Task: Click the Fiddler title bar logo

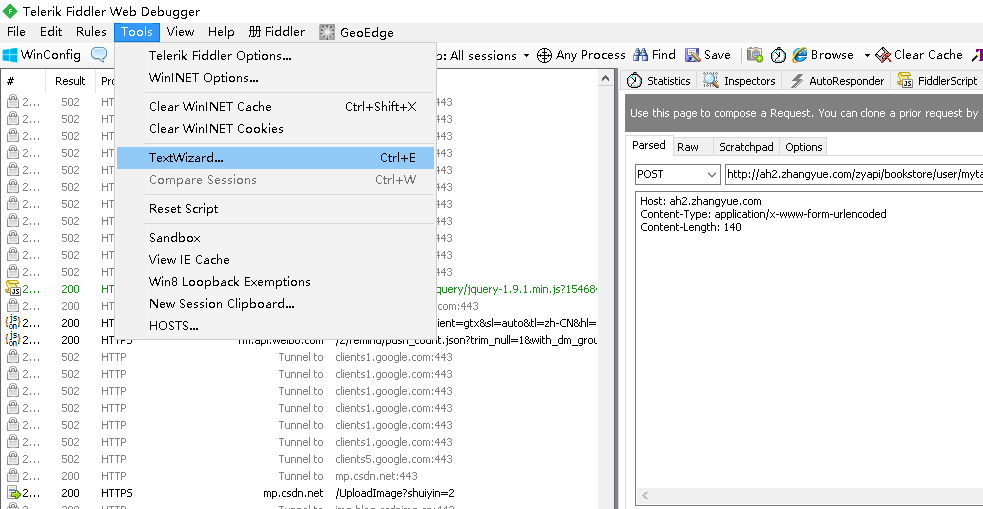Action: click(x=9, y=11)
